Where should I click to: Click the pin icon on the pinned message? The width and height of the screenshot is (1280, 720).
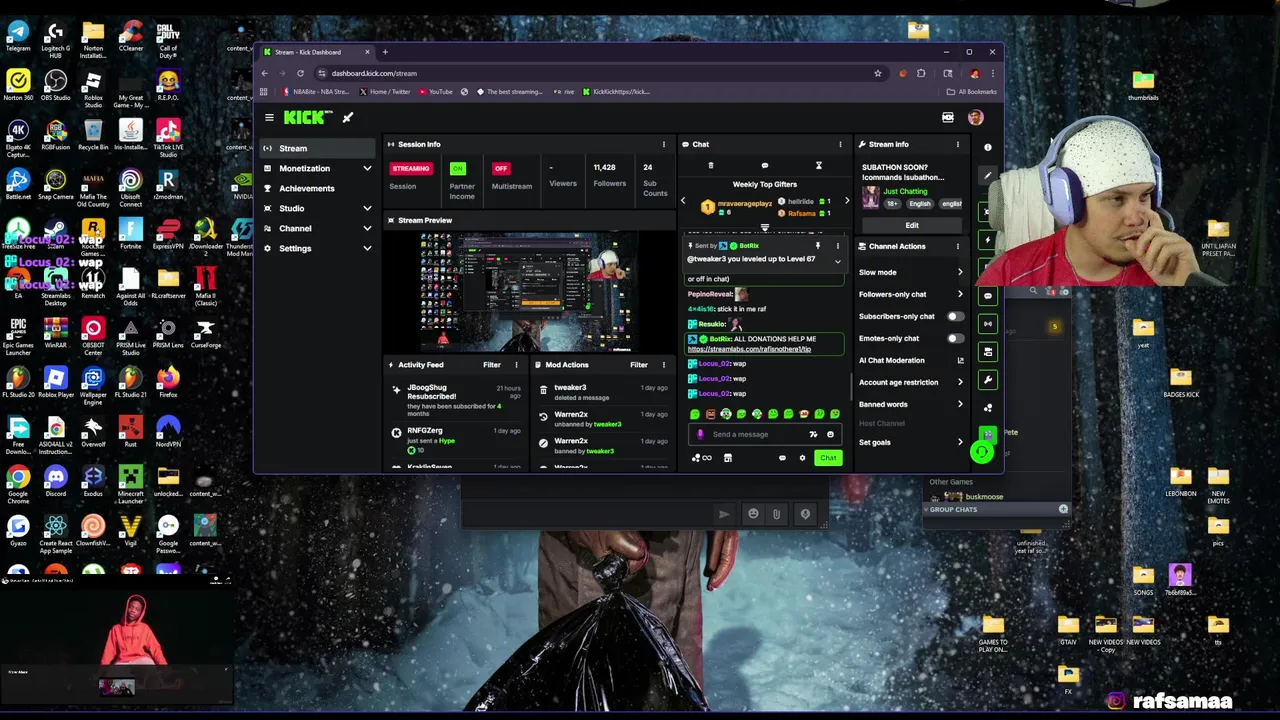[817, 246]
